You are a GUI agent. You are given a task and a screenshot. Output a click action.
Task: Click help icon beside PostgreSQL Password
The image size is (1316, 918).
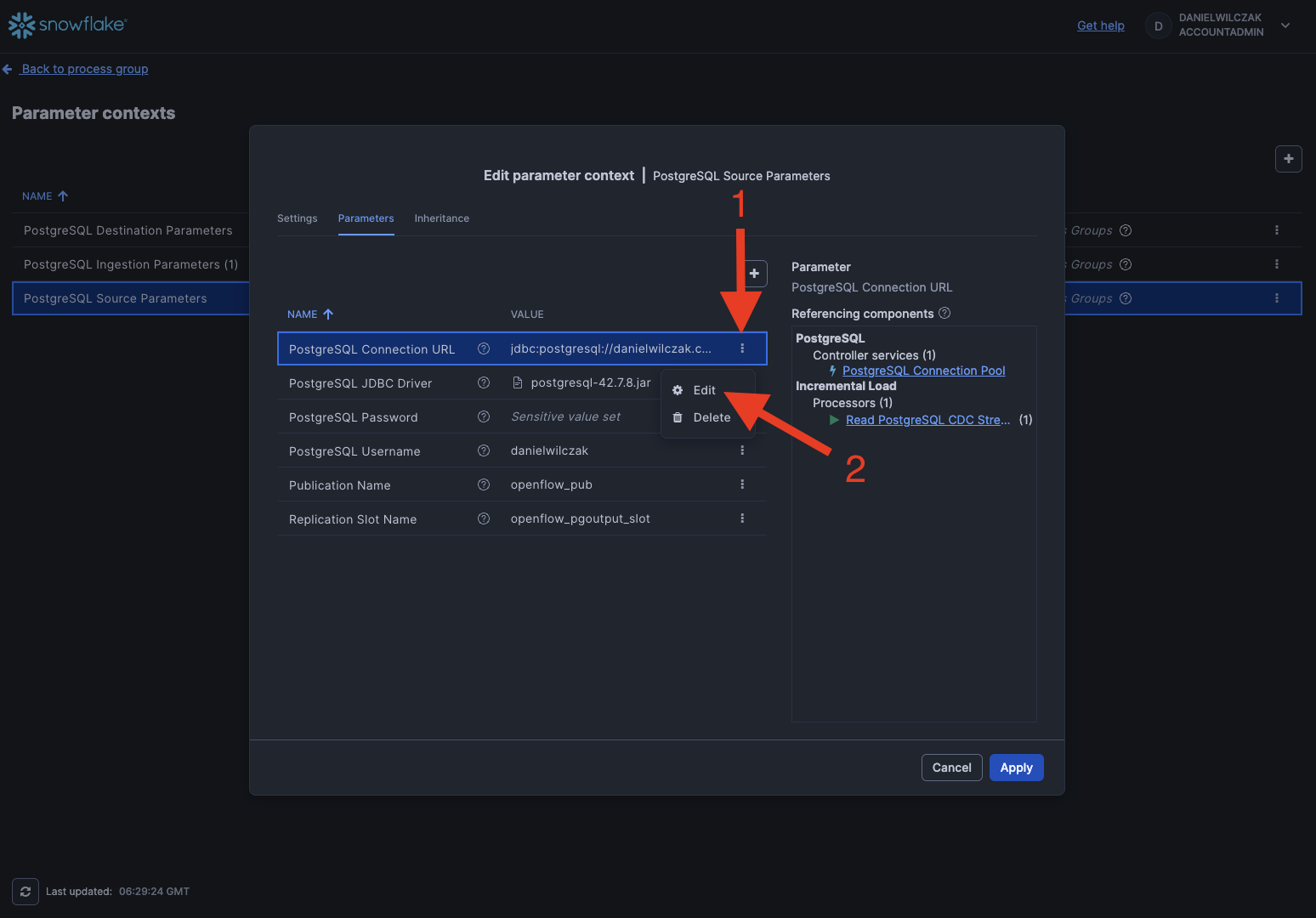point(484,416)
